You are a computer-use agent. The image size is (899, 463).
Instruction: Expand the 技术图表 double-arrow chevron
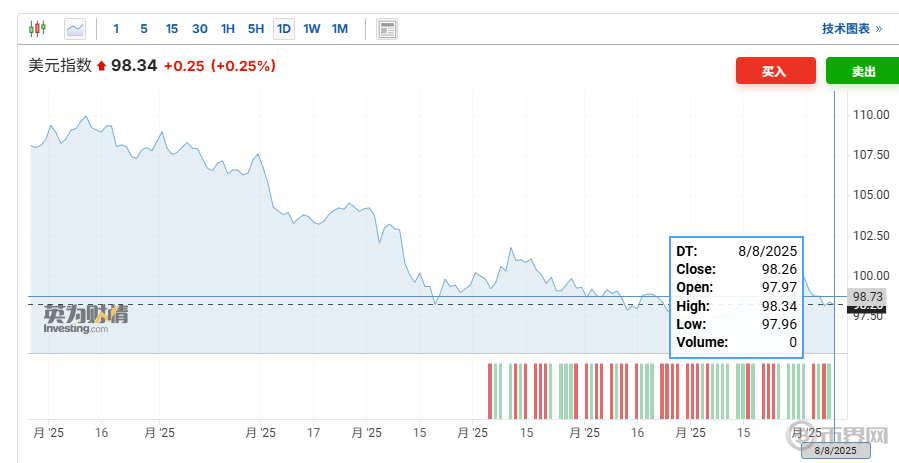[x=879, y=29]
